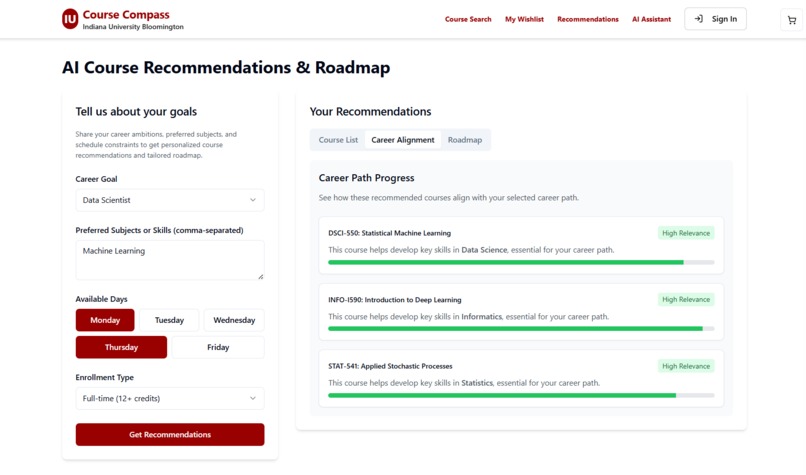
Task: Switch to the Roadmap tab
Action: pos(465,140)
